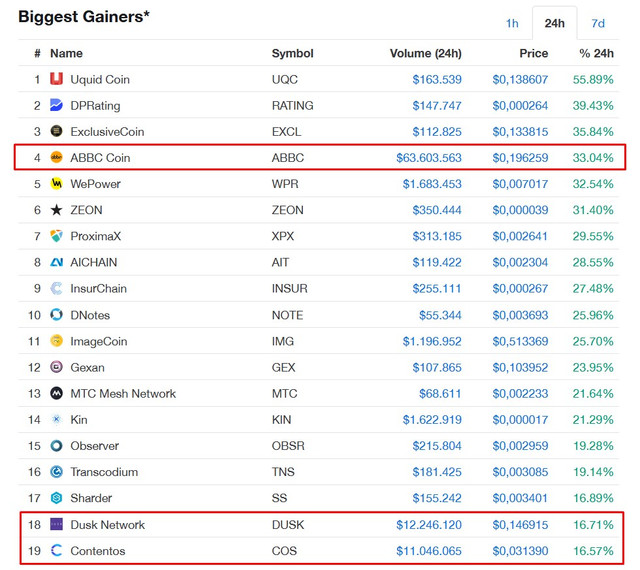Click the ZEON star icon

click(x=56, y=210)
